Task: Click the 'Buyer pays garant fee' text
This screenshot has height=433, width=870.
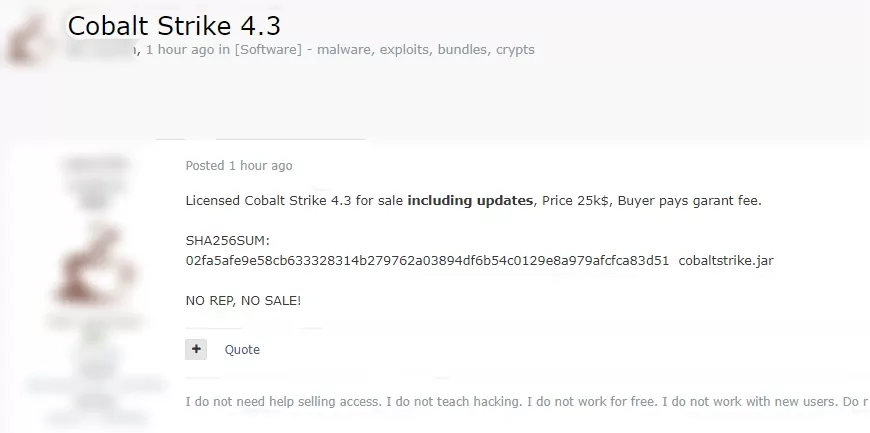Action: point(690,200)
